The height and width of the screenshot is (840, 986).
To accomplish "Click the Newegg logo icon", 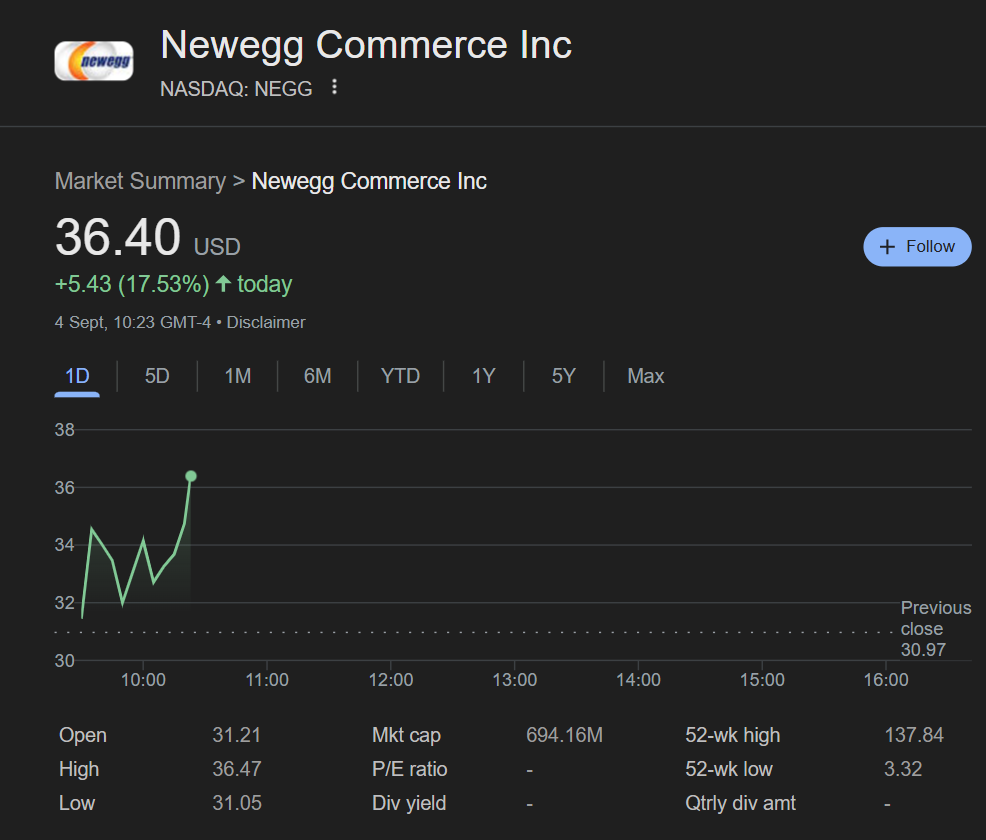I will pyautogui.click(x=94, y=61).
